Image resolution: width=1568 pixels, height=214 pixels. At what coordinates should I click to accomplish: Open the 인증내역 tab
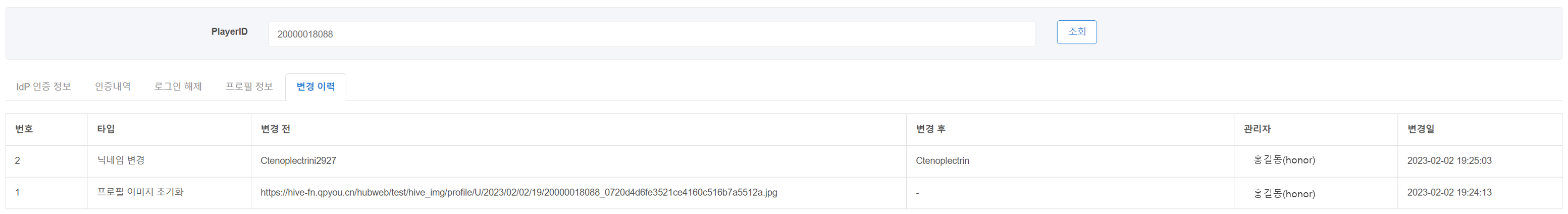click(x=113, y=87)
